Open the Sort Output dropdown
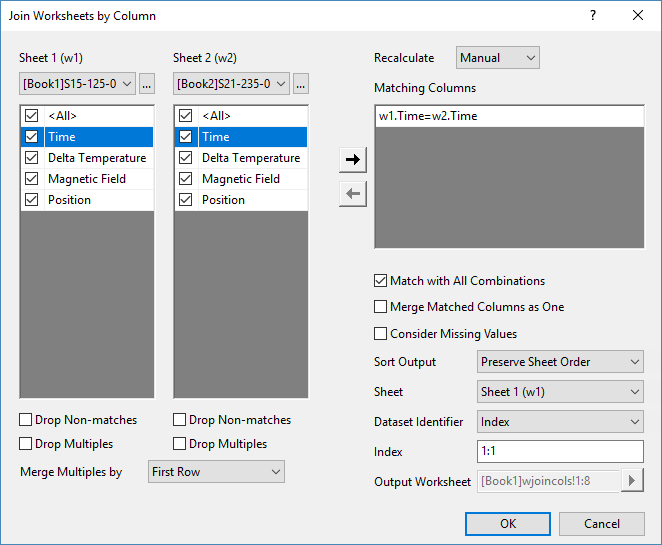Image resolution: width=662 pixels, height=545 pixels. point(560,362)
